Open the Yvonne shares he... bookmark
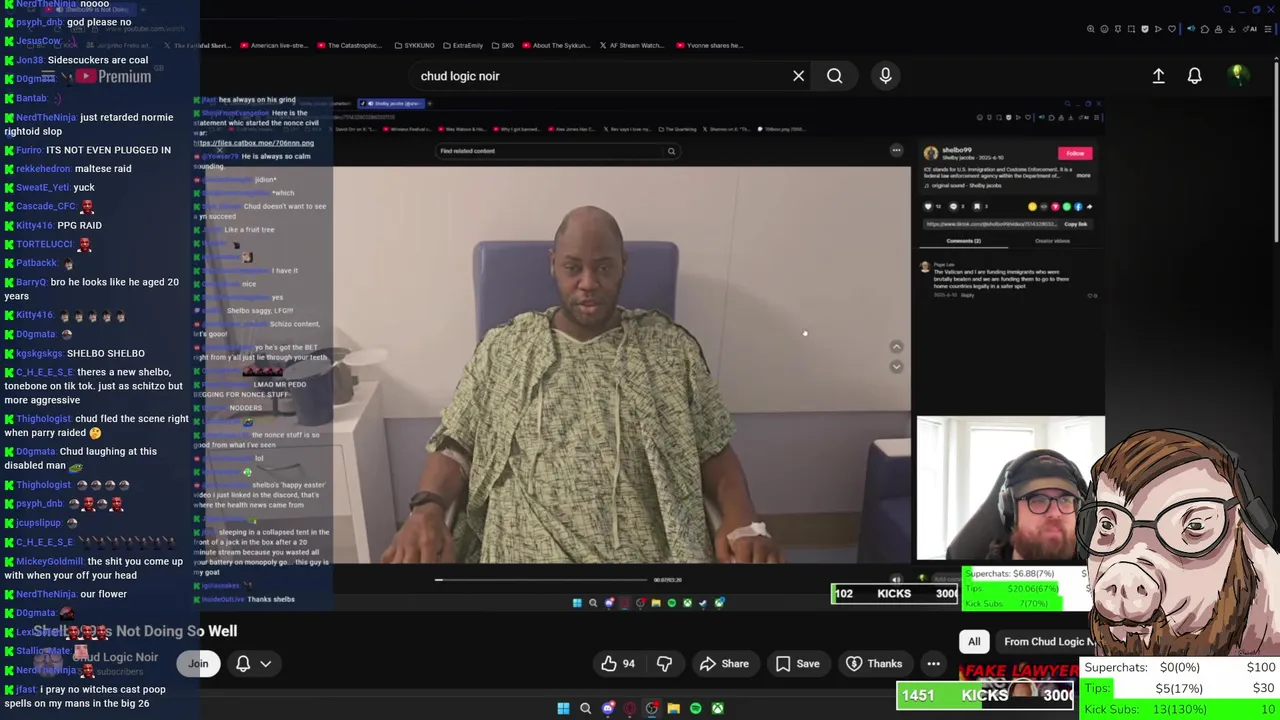The image size is (1280, 720). 710,45
